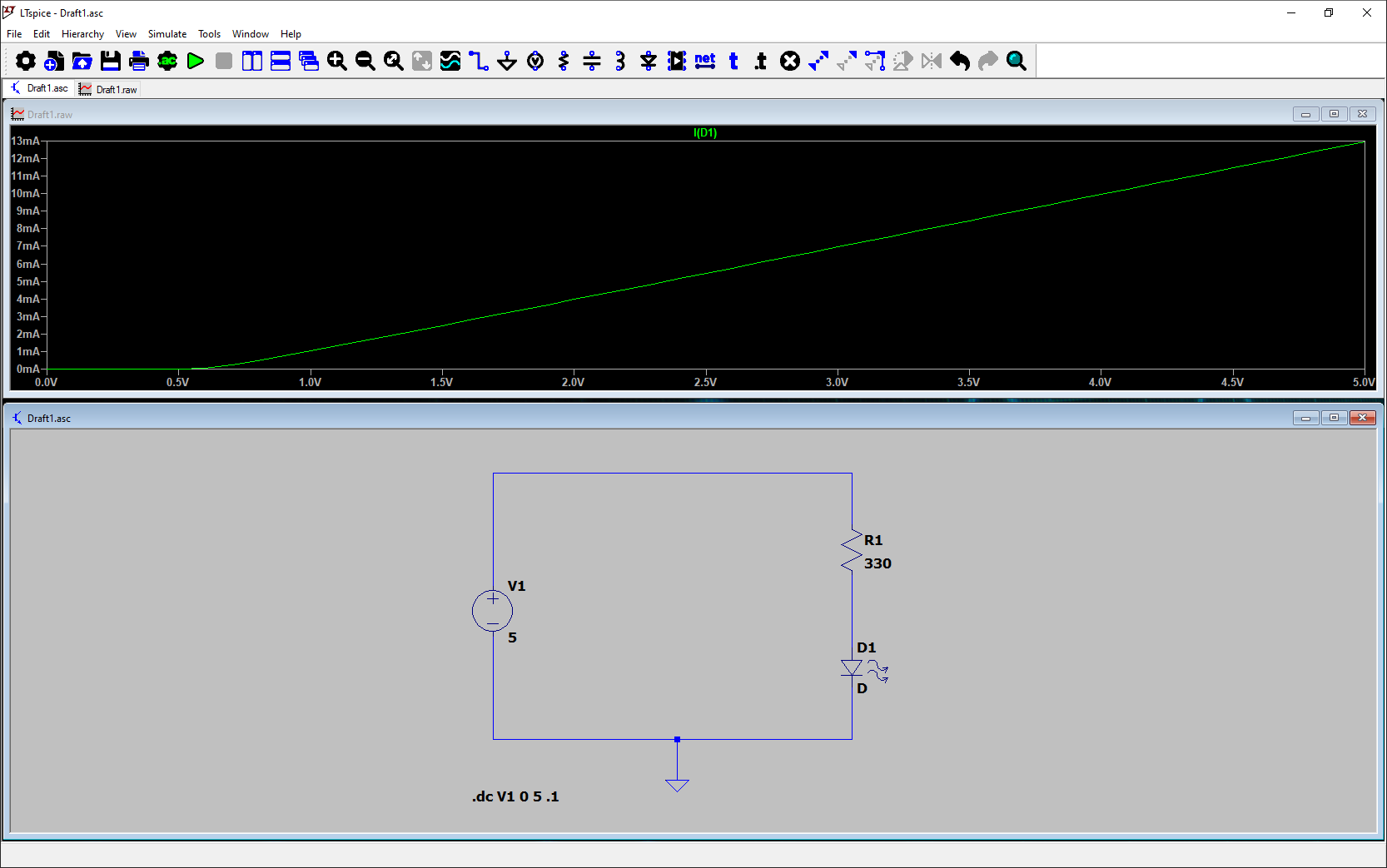Close the Draft1.asc schematic subwindow
The width and height of the screenshot is (1387, 868).
tap(1362, 418)
